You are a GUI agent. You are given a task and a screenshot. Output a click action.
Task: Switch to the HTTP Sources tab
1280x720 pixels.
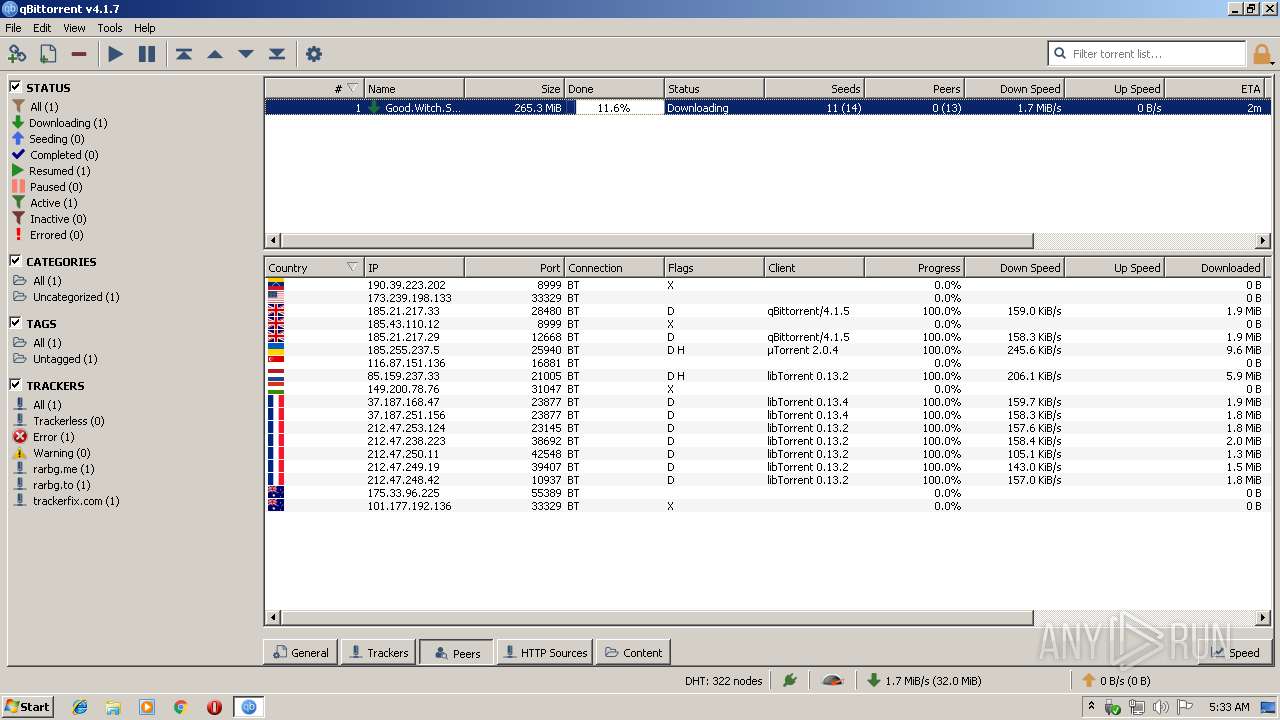pos(545,652)
